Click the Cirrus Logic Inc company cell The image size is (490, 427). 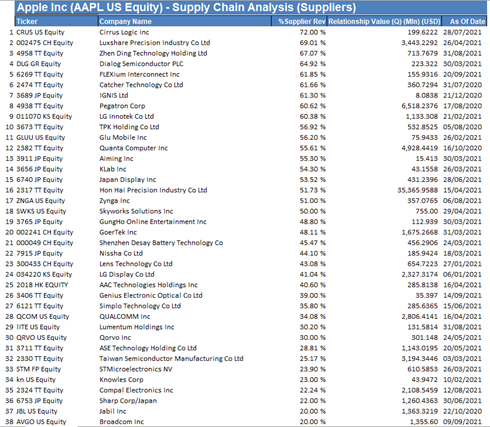[x=124, y=32]
